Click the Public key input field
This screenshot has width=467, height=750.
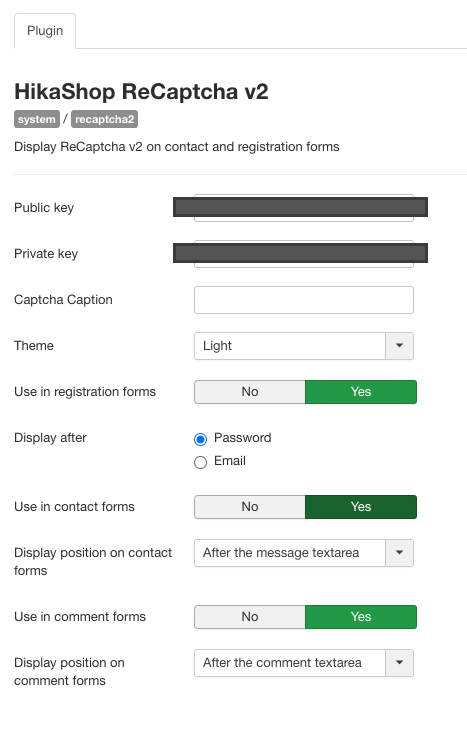pos(304,208)
